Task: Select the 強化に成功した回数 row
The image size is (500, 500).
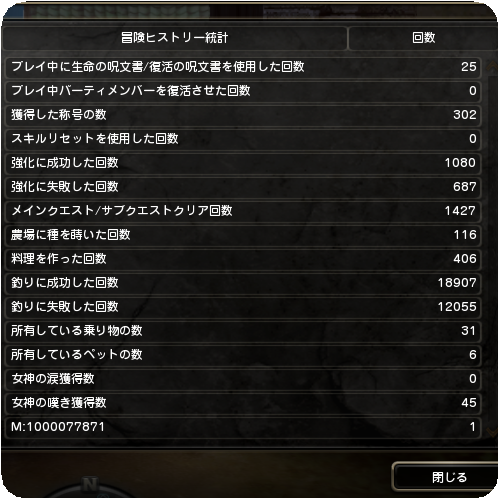Action: point(243,163)
